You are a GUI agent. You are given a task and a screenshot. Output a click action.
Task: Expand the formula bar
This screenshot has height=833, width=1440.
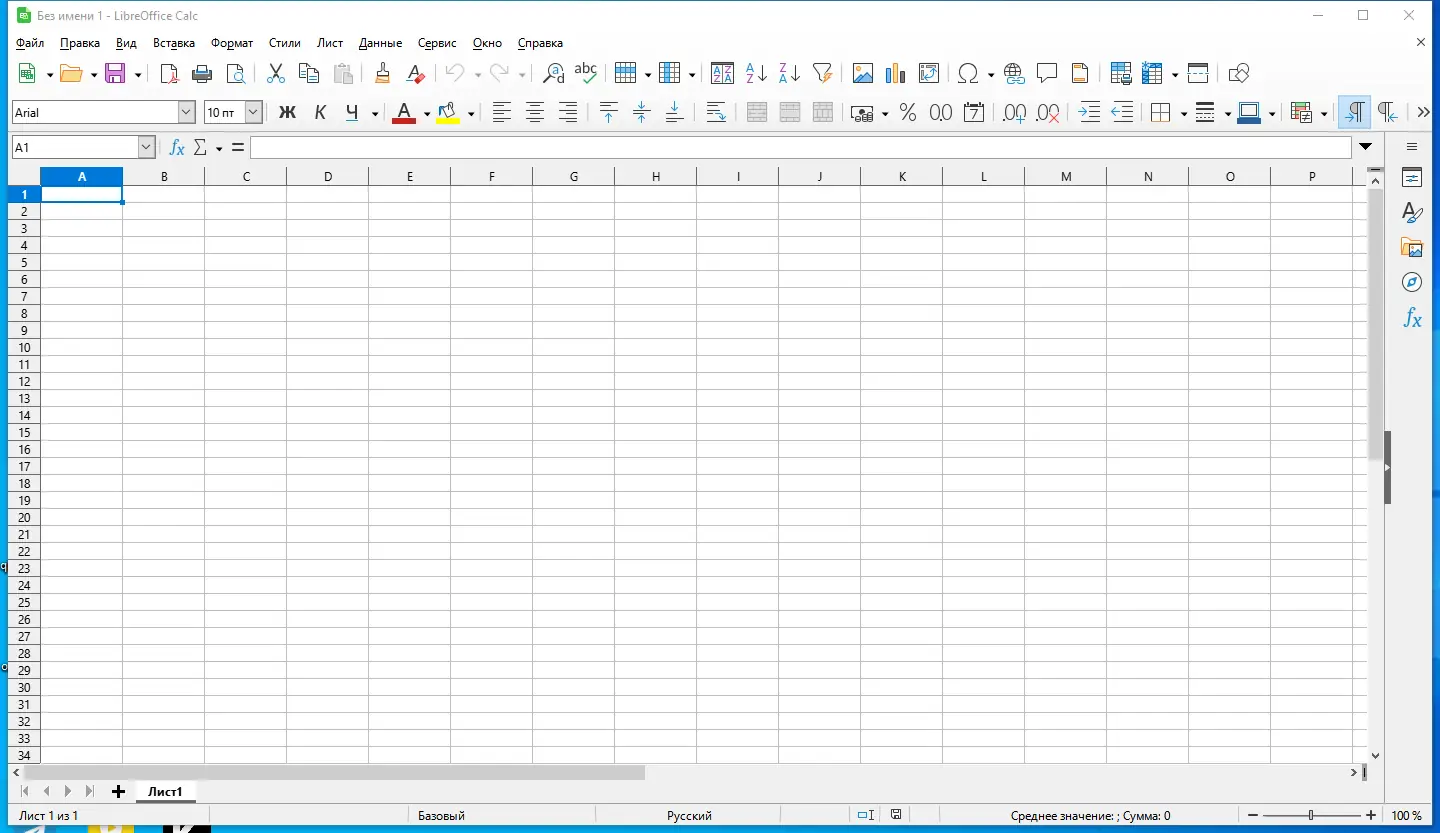pyautogui.click(x=1366, y=147)
